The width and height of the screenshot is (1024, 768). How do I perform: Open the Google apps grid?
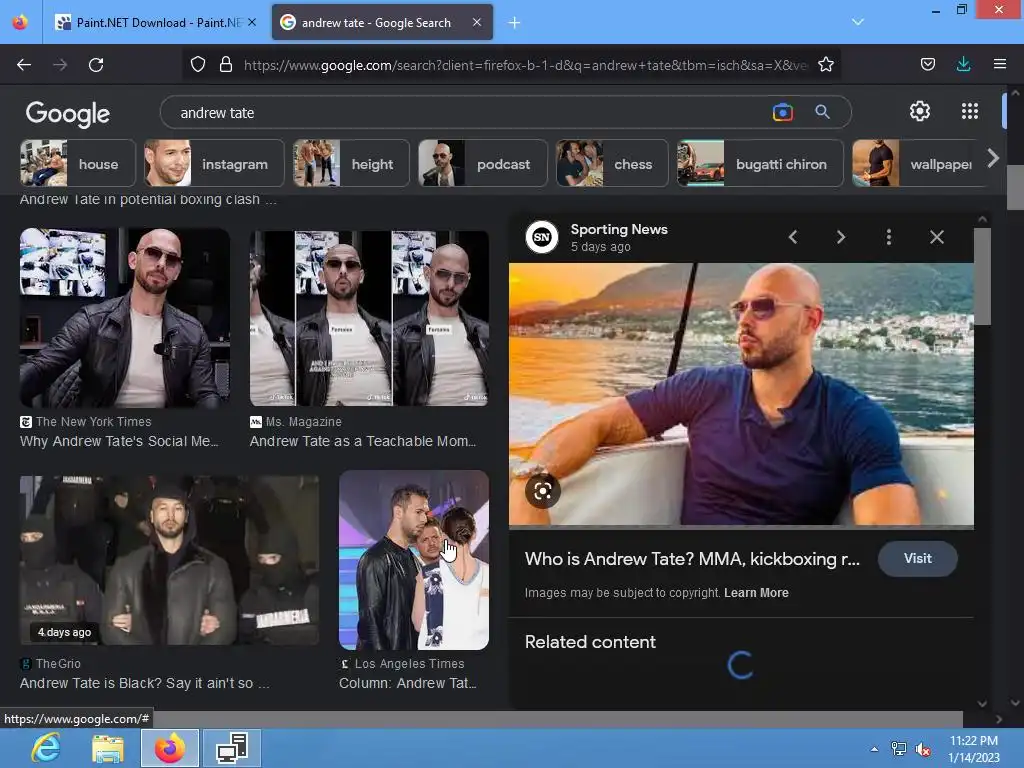pos(970,111)
